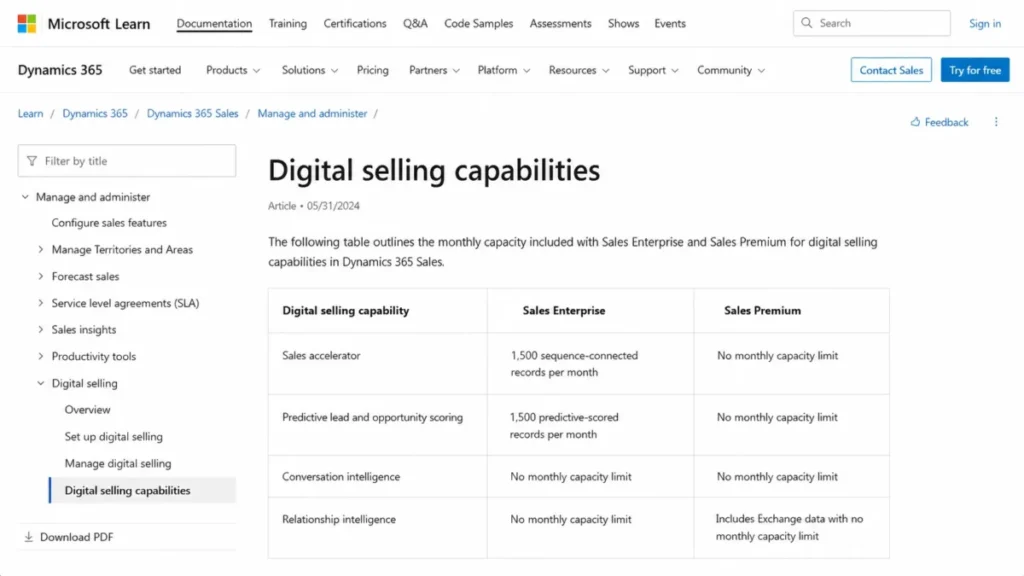Expand Manage Territories and Areas

coord(40,249)
